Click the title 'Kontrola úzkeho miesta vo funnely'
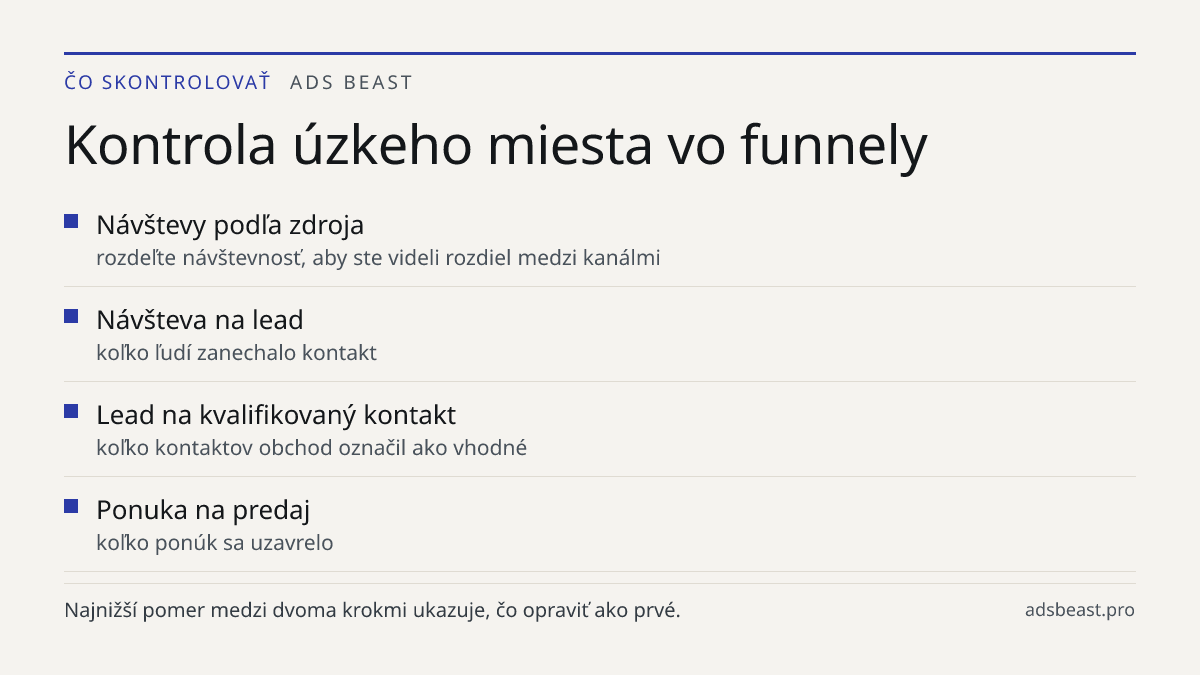The width and height of the screenshot is (1200, 675). [x=496, y=145]
